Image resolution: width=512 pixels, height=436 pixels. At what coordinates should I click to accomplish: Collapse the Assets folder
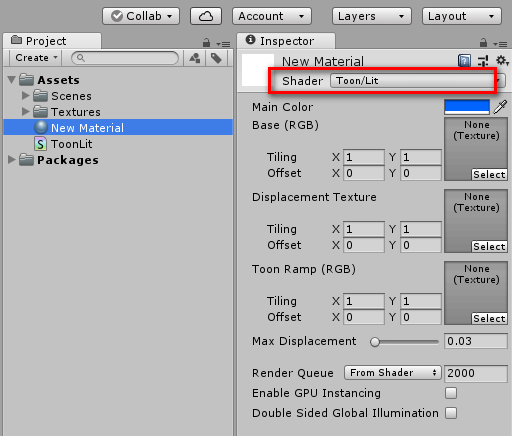click(12, 80)
